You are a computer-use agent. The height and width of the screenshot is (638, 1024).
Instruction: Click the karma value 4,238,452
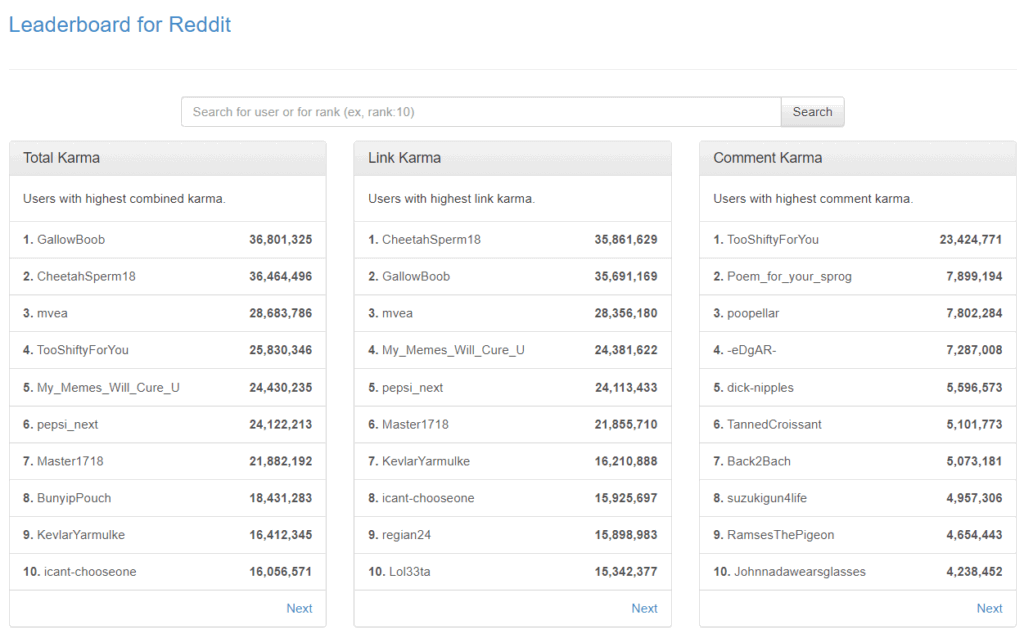click(974, 571)
